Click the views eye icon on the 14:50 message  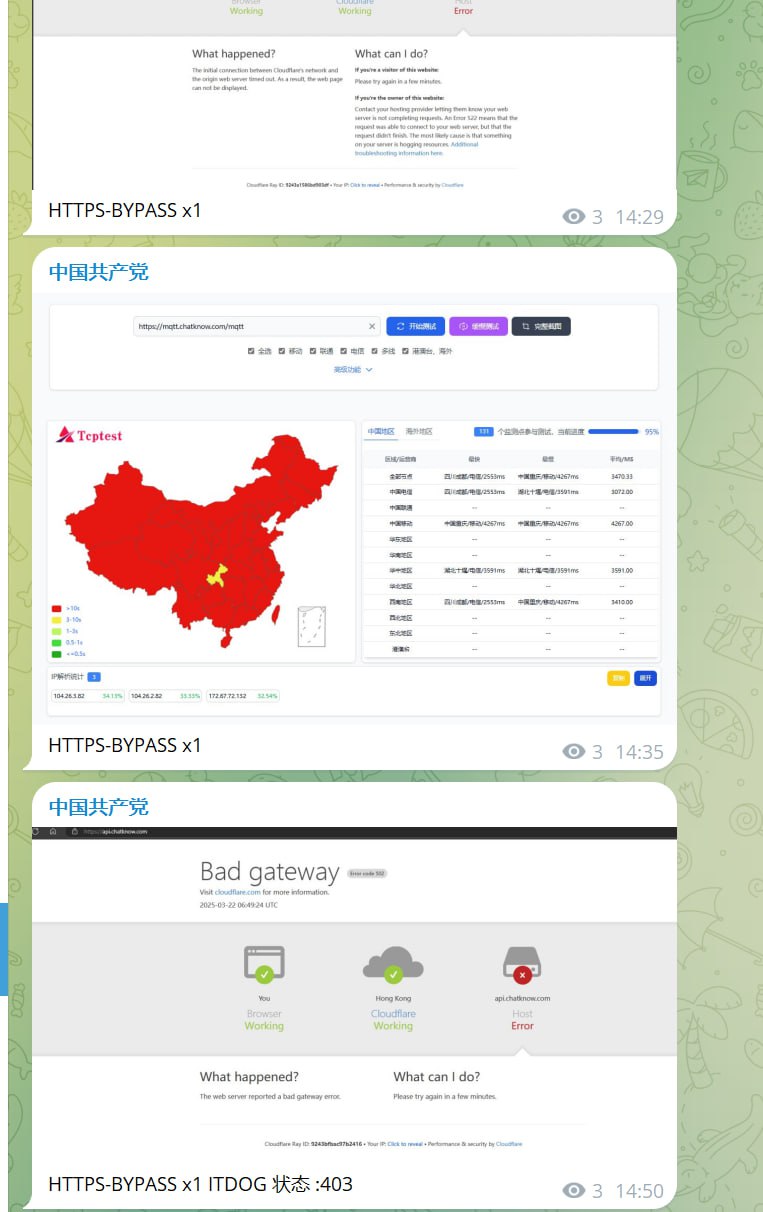573,1190
